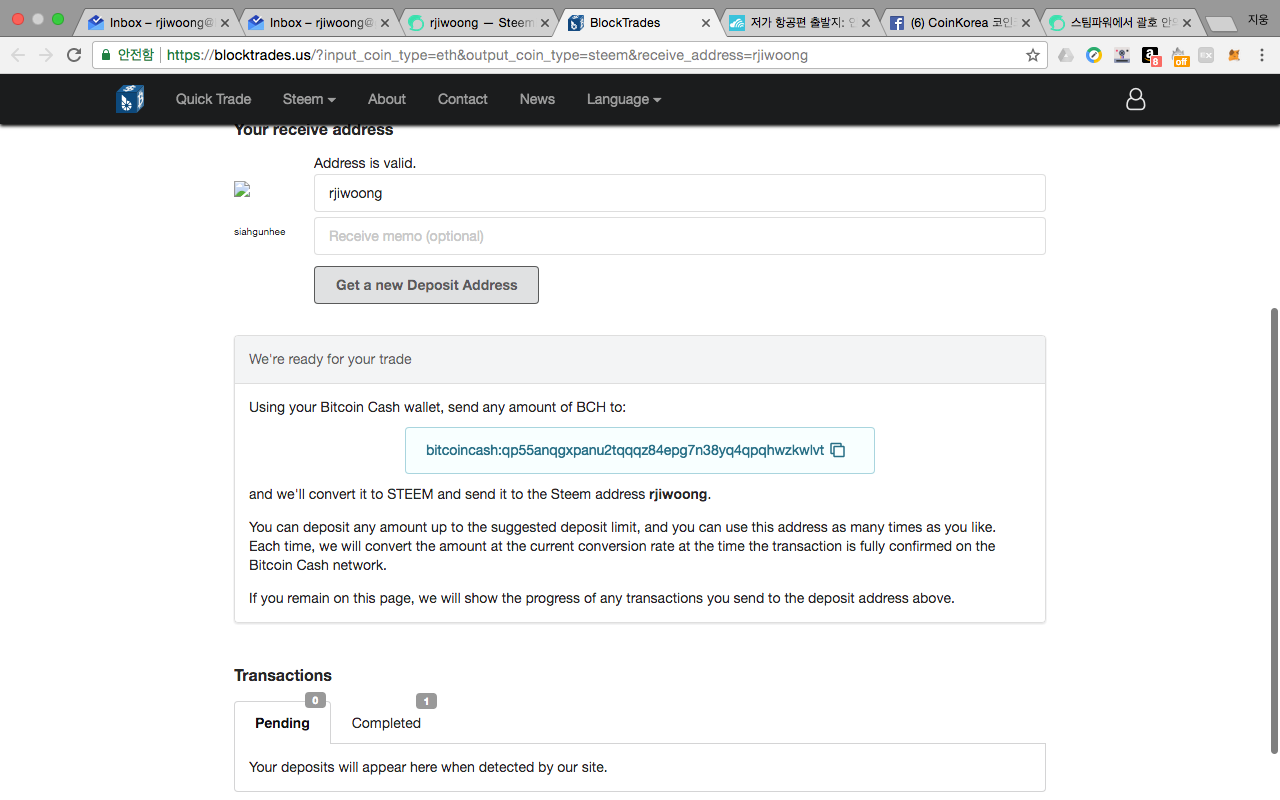Expand the Language dropdown menu
This screenshot has height=800, width=1280.
pyautogui.click(x=624, y=99)
